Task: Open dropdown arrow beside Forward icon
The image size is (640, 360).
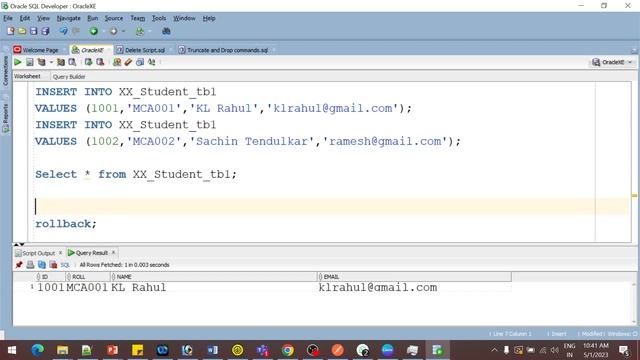Action: tap(123, 31)
